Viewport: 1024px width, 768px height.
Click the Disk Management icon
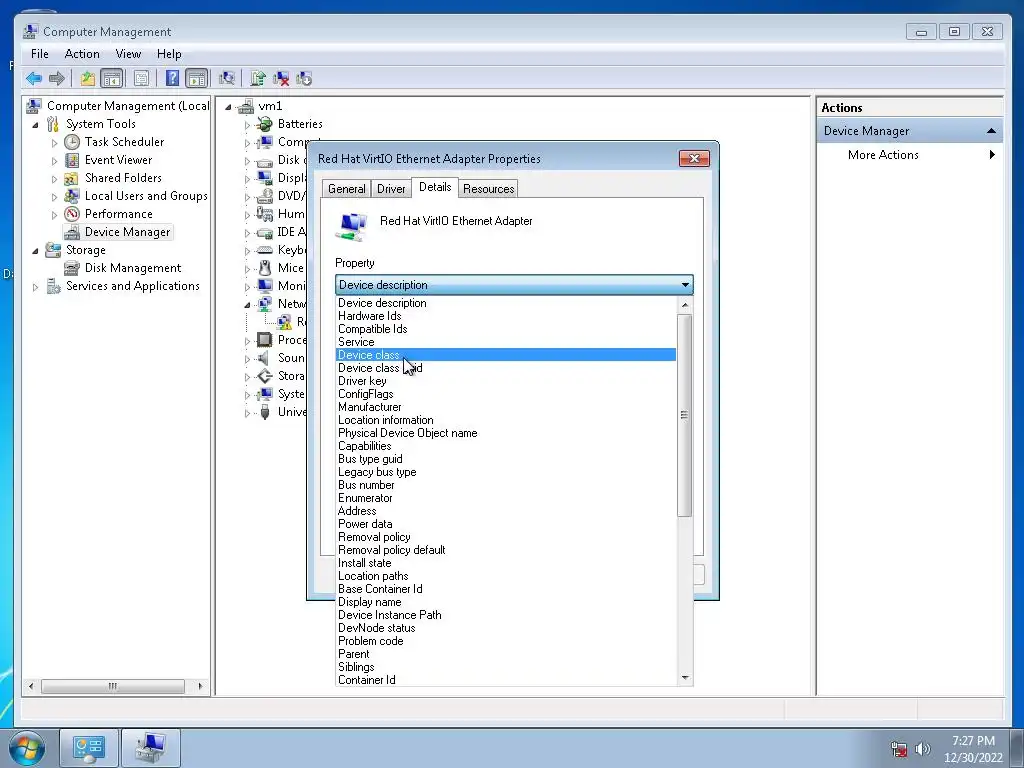[72, 268]
